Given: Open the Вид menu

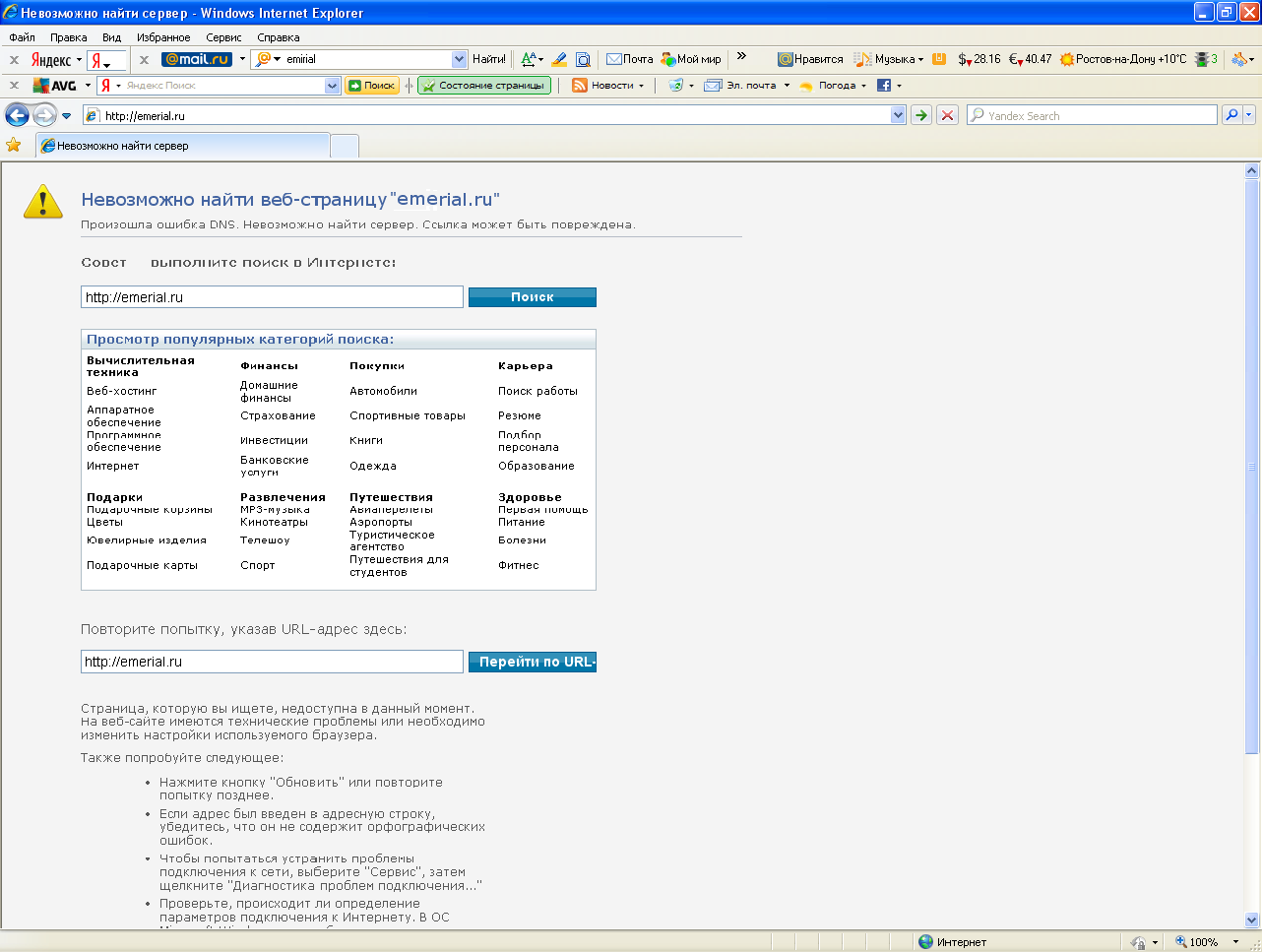Looking at the screenshot, I should click(x=112, y=37).
